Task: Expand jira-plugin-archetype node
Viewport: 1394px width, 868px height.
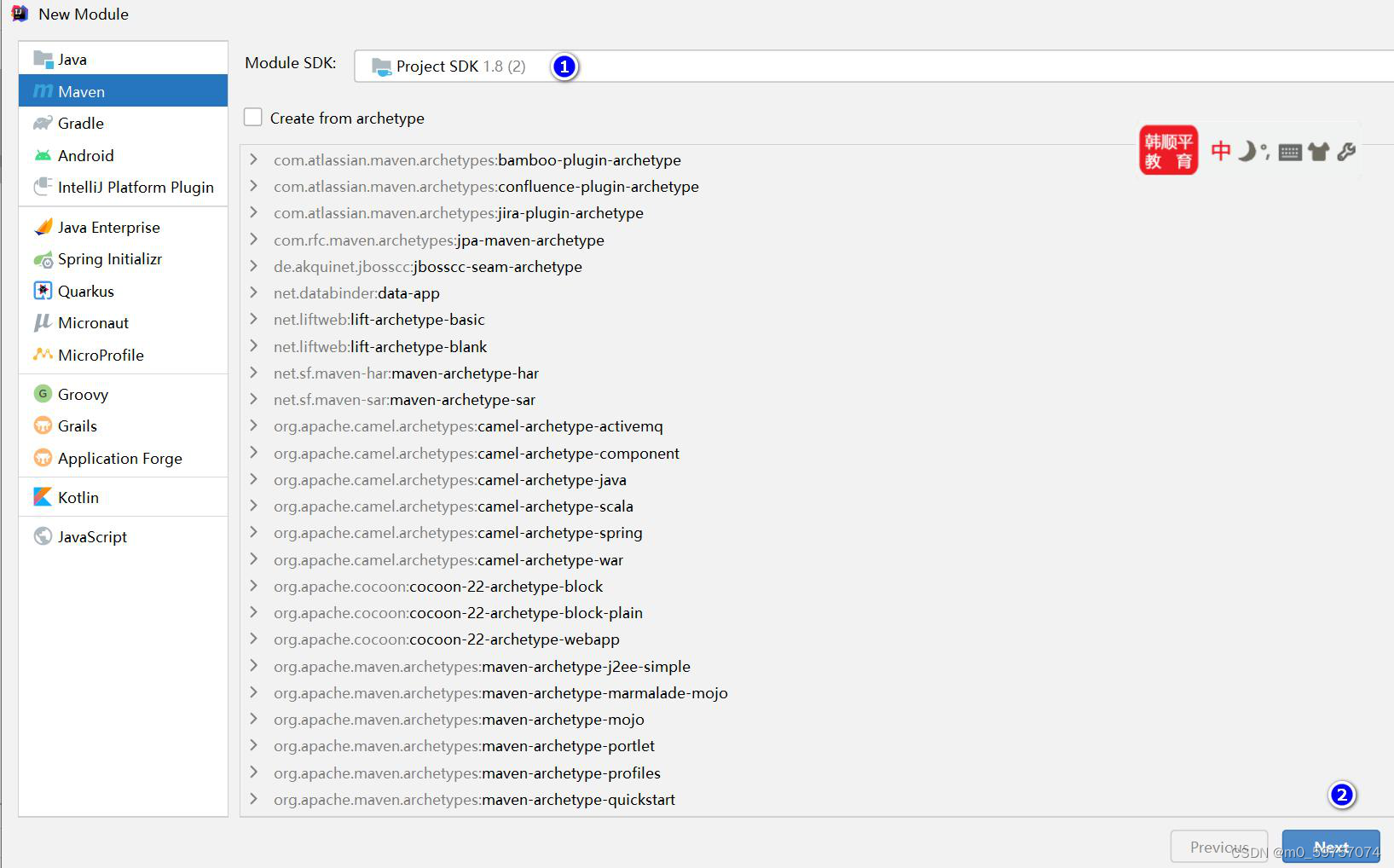Action: pyautogui.click(x=254, y=212)
